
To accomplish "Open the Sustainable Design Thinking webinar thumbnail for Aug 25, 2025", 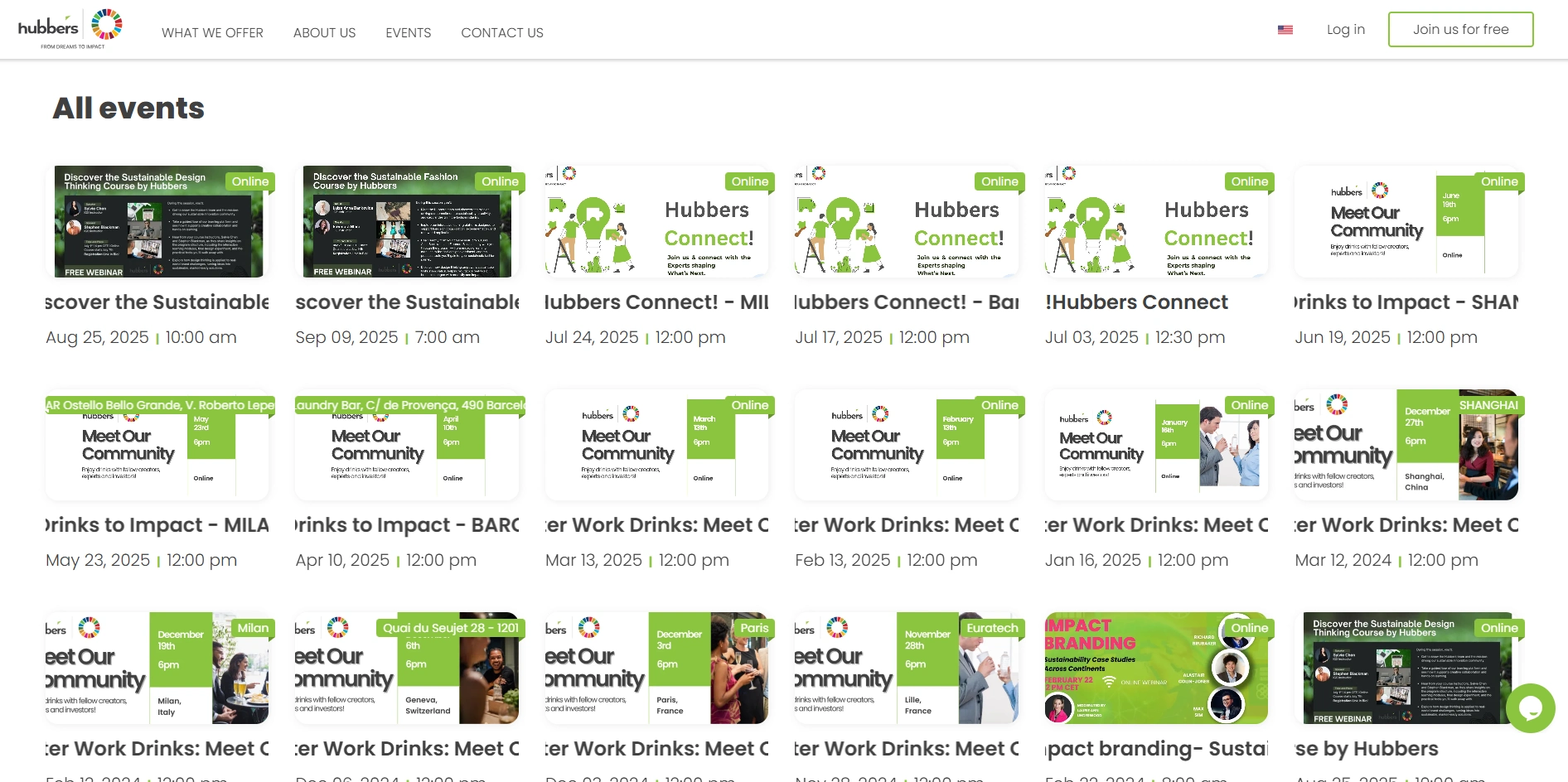I will [x=157, y=221].
